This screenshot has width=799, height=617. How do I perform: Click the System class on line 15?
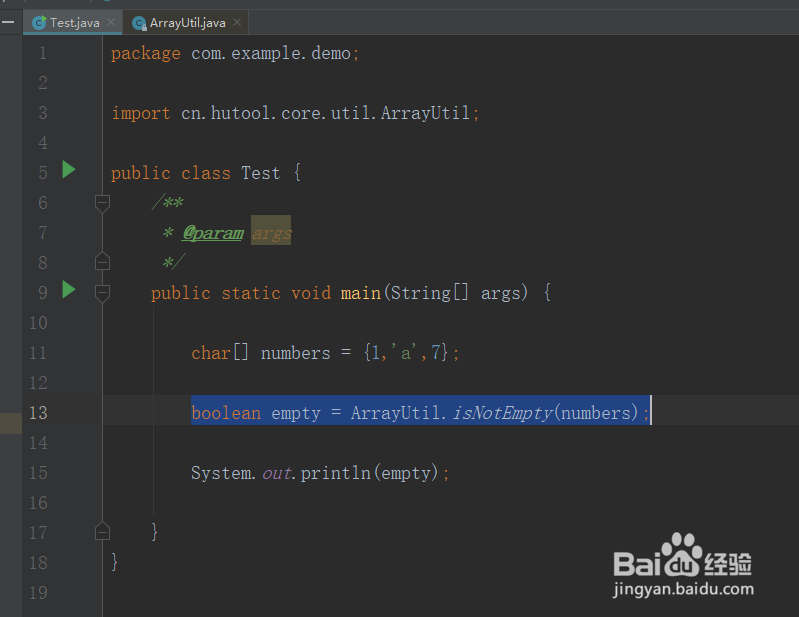tap(221, 473)
